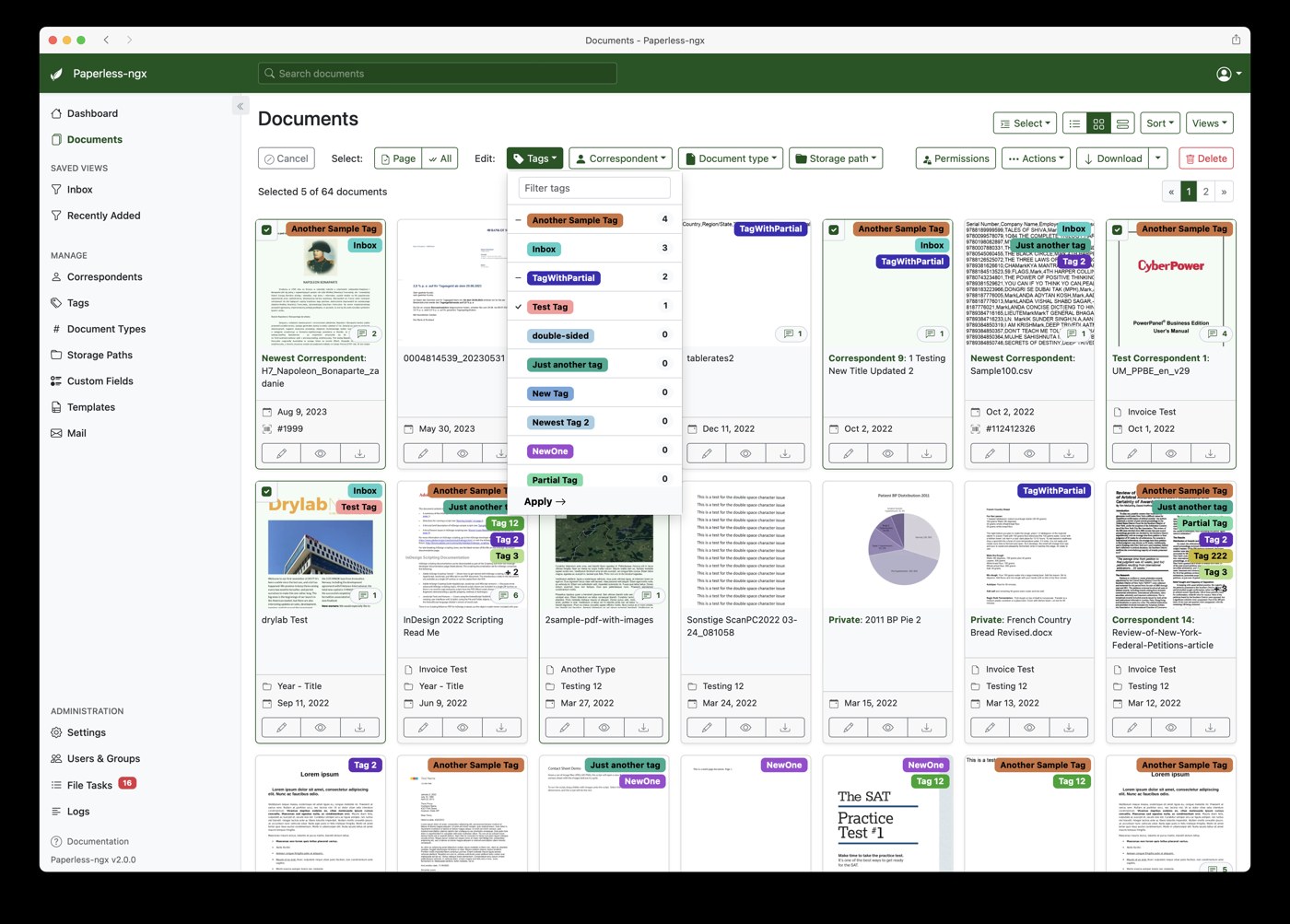Download the tablerates2 document
Screen dimensions: 1290x924
pyautogui.click(x=785, y=453)
